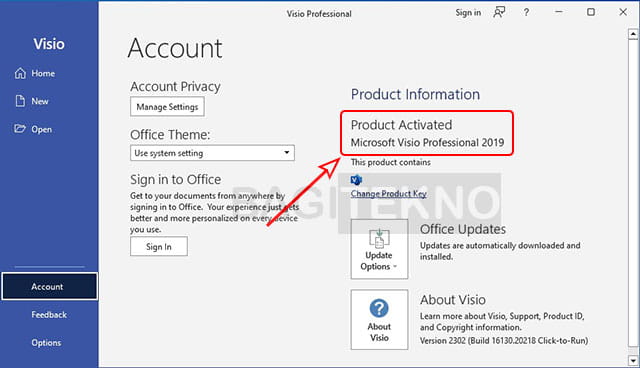Maximize the Visio window
Viewport: 640px width, 368px height.
[591, 12]
